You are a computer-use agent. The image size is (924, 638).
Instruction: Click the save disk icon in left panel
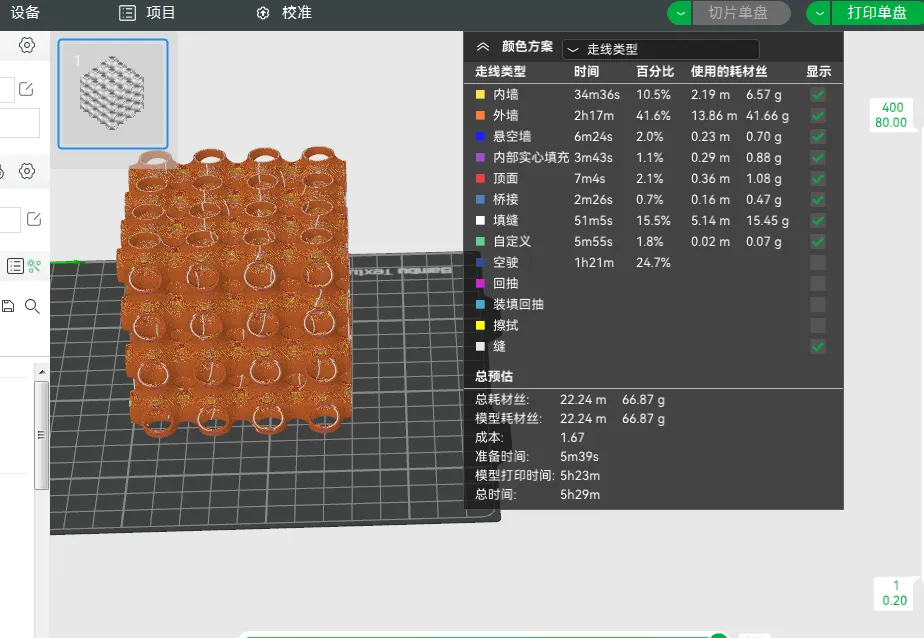[x=8, y=306]
